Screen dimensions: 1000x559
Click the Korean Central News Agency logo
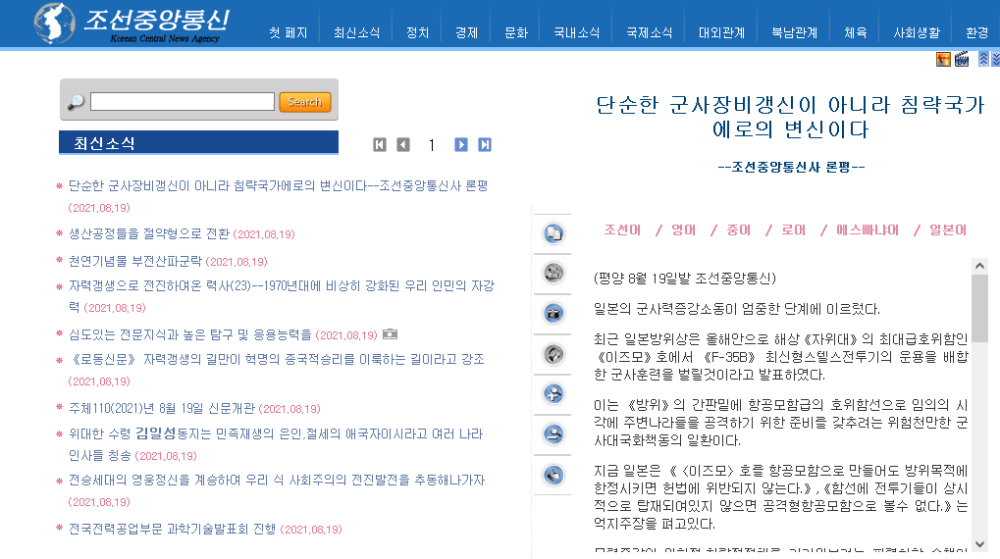(132, 22)
